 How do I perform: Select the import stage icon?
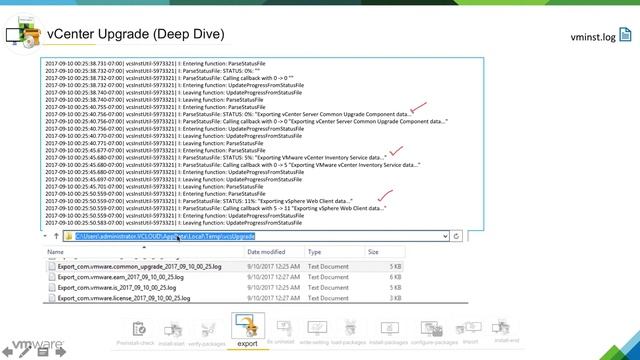(x=469, y=328)
